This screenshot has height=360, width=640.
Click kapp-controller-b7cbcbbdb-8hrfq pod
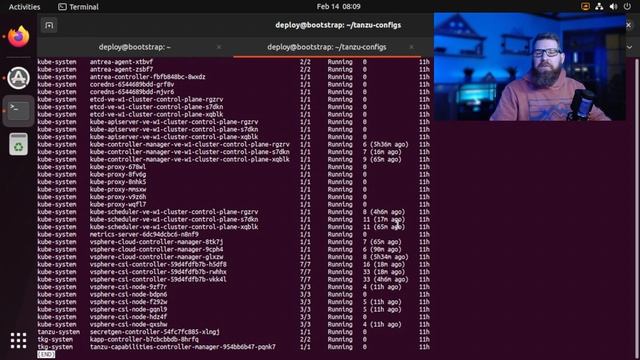pyautogui.click(x=144, y=340)
